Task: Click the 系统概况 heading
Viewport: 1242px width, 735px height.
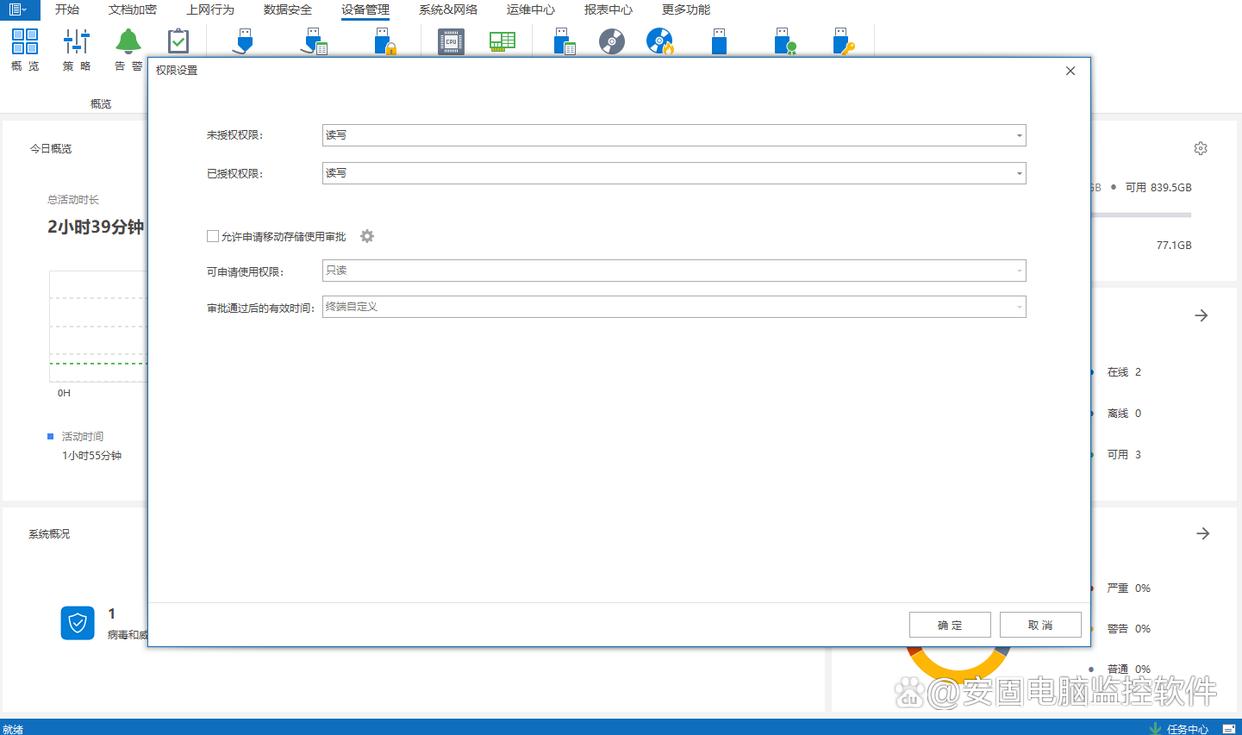Action: pos(49,534)
